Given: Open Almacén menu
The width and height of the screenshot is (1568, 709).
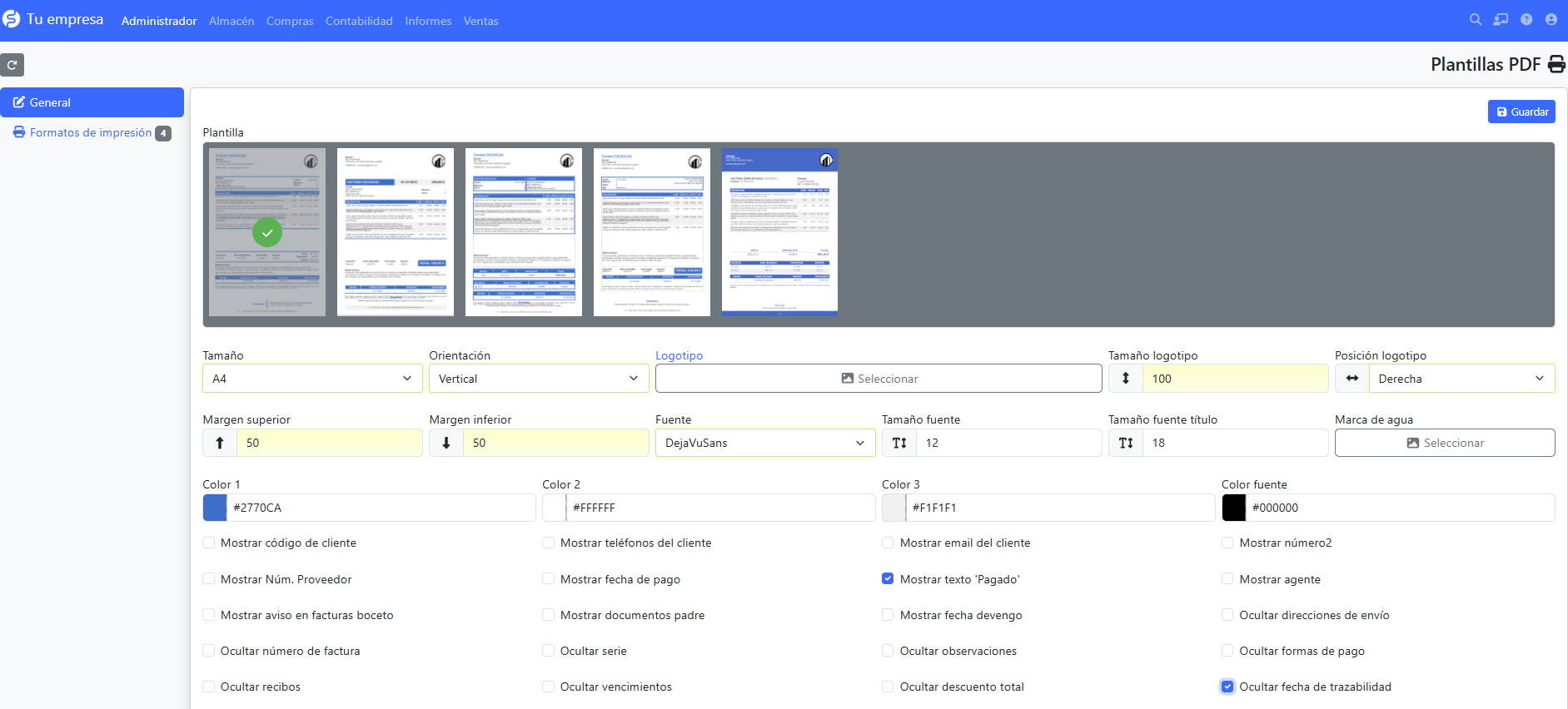Looking at the screenshot, I should (231, 21).
